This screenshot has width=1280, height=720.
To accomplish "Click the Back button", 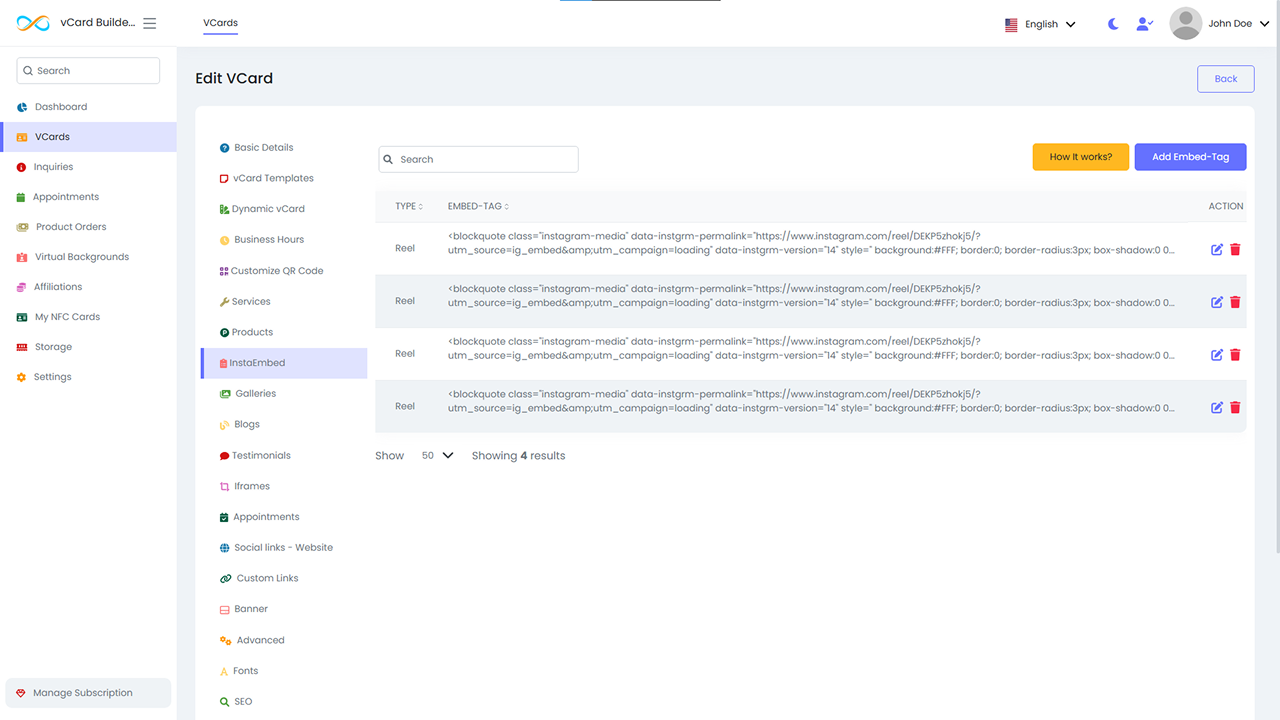I will (1225, 79).
